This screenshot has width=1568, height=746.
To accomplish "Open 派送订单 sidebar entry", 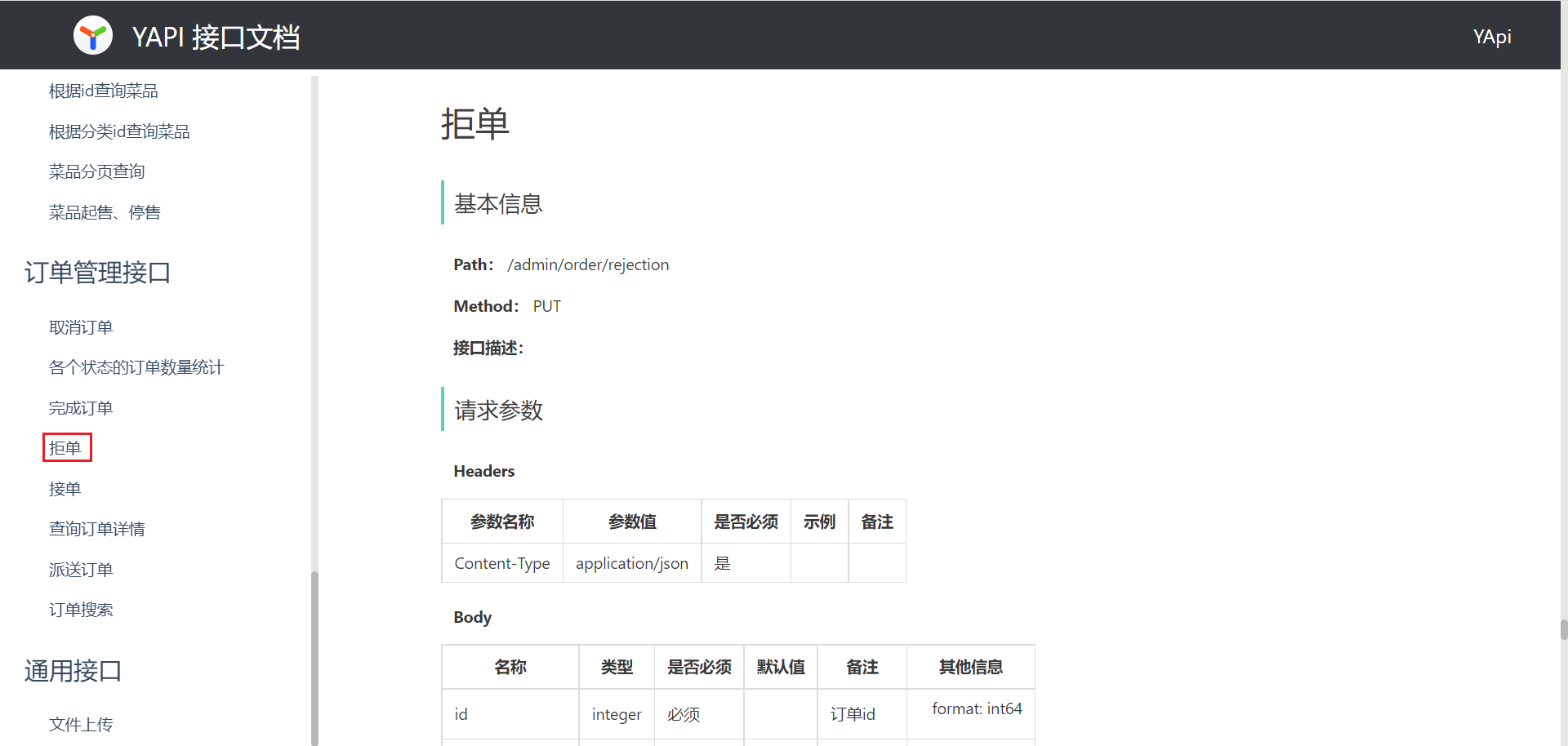I will [81, 570].
